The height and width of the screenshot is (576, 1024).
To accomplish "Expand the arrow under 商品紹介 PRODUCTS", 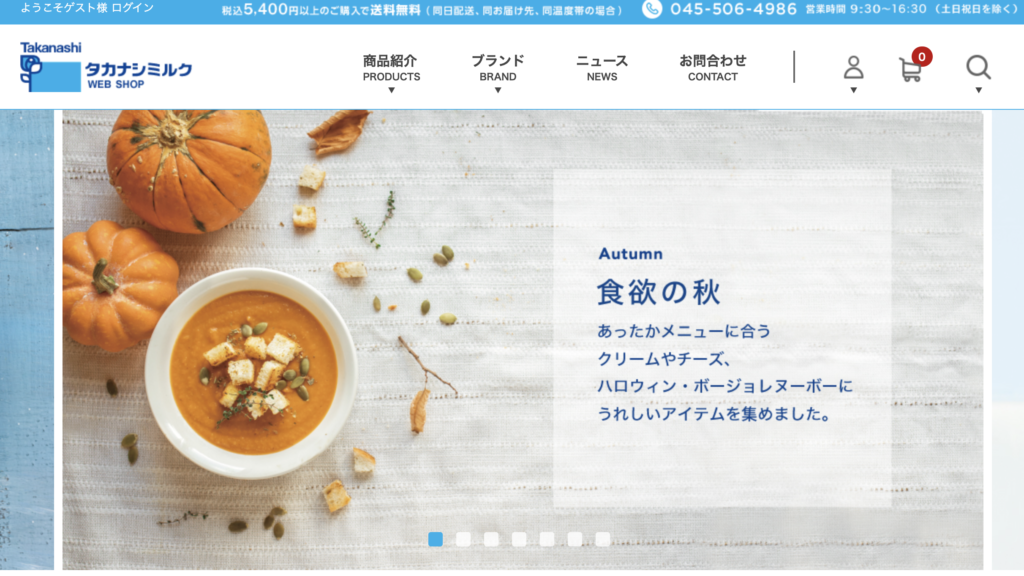I will (x=391, y=91).
